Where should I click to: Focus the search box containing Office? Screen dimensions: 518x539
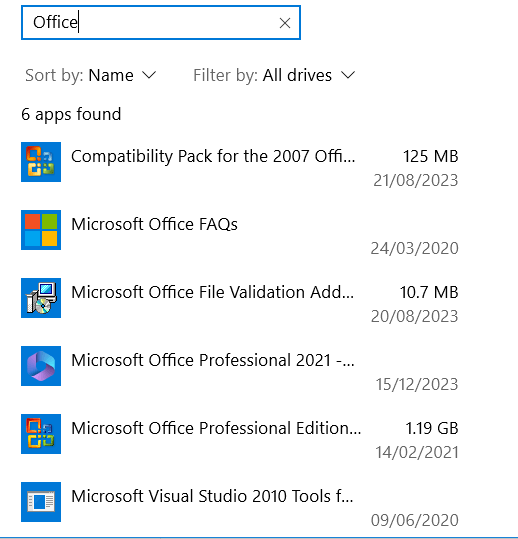[x=161, y=23]
